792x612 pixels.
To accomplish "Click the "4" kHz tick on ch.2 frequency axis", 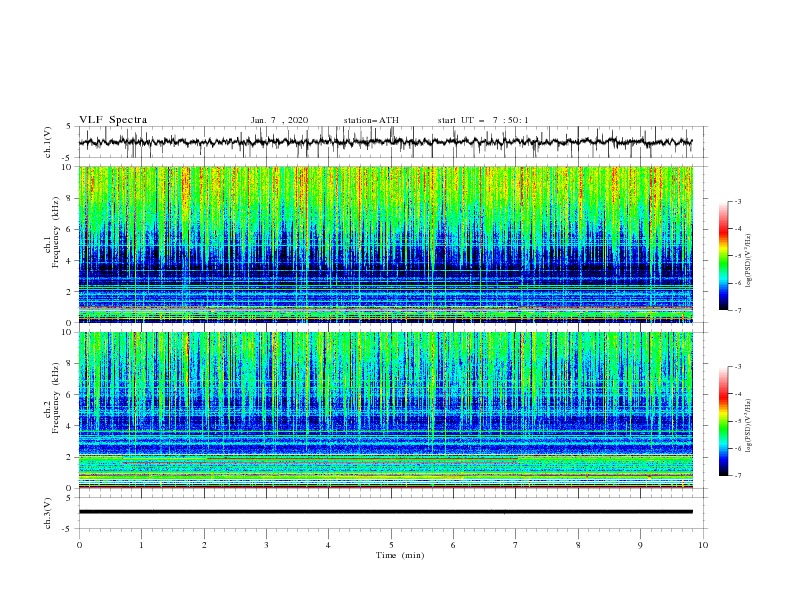I will point(70,426).
